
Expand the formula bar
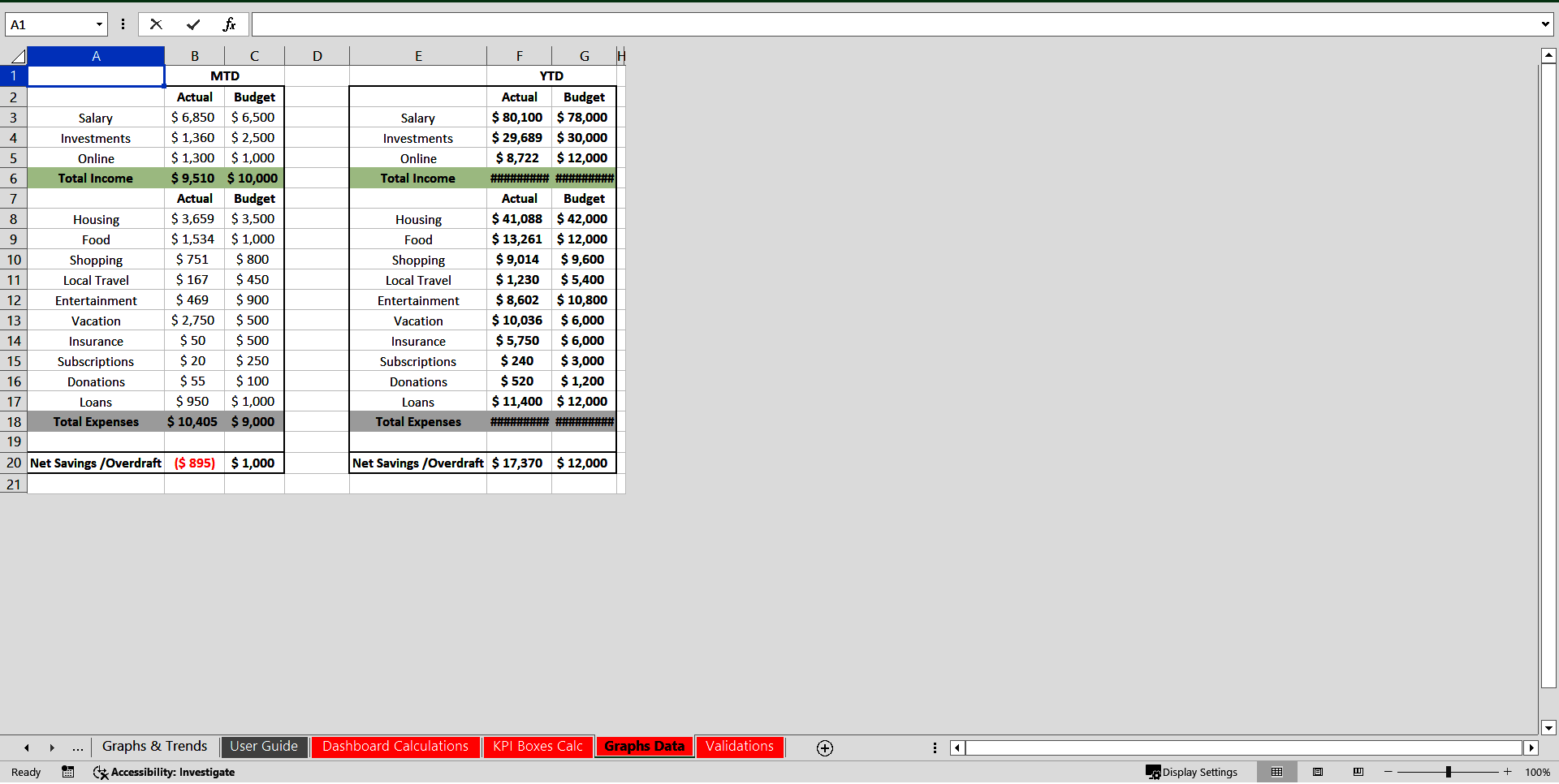coord(1544,24)
